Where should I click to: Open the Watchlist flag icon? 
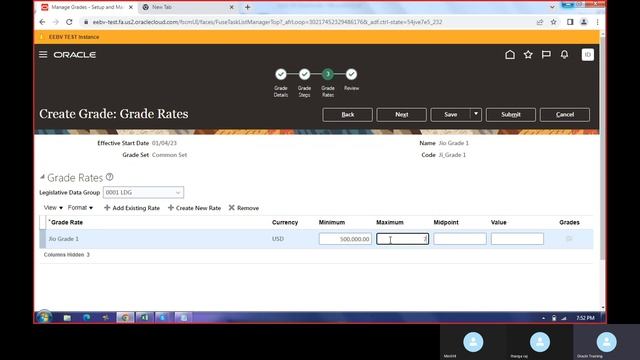(546, 55)
